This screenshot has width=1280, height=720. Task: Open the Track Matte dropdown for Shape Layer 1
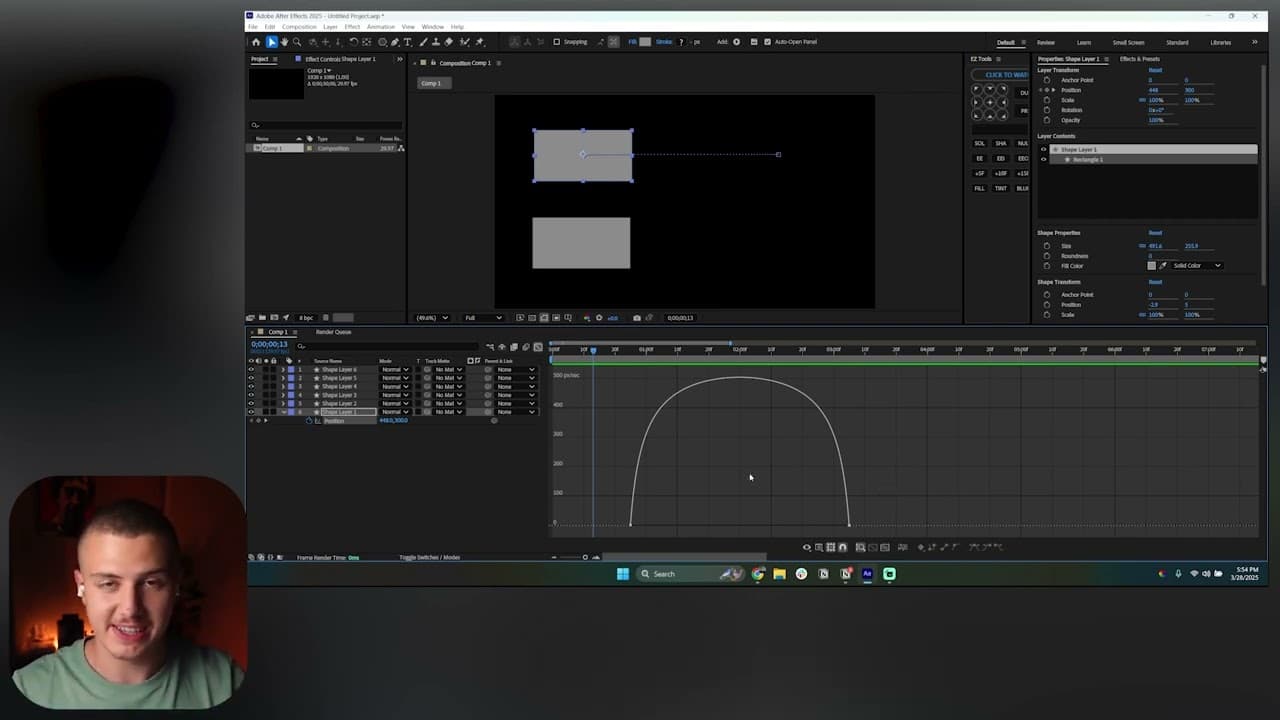click(x=447, y=412)
